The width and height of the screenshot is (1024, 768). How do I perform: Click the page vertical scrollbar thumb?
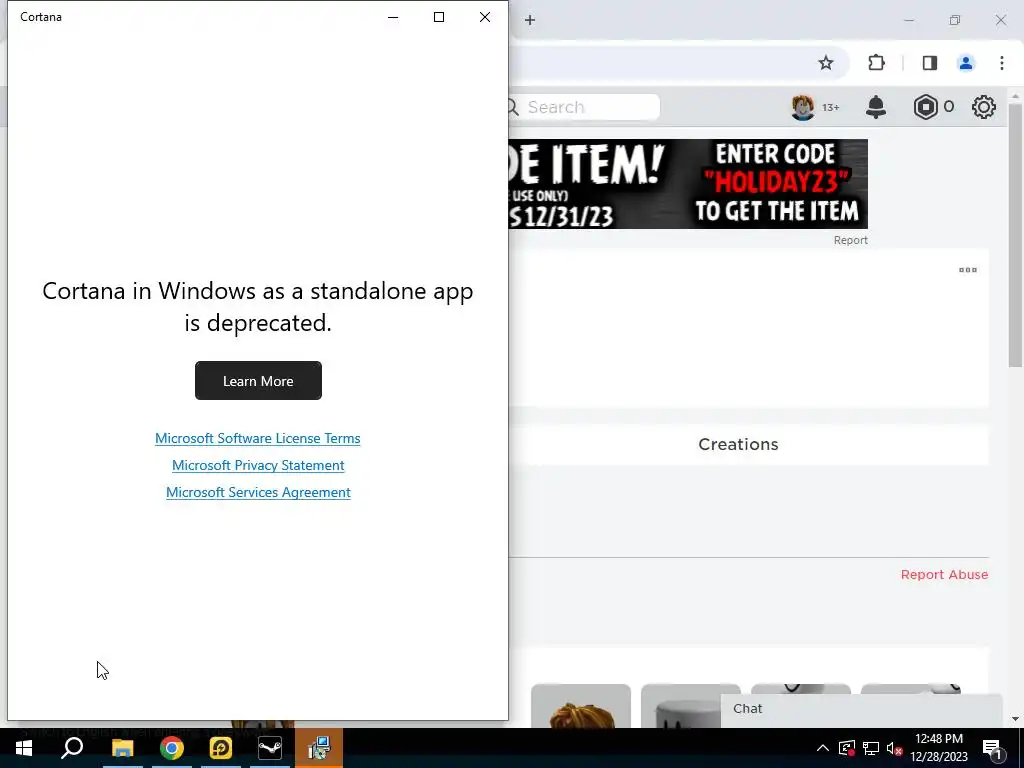click(1015, 235)
